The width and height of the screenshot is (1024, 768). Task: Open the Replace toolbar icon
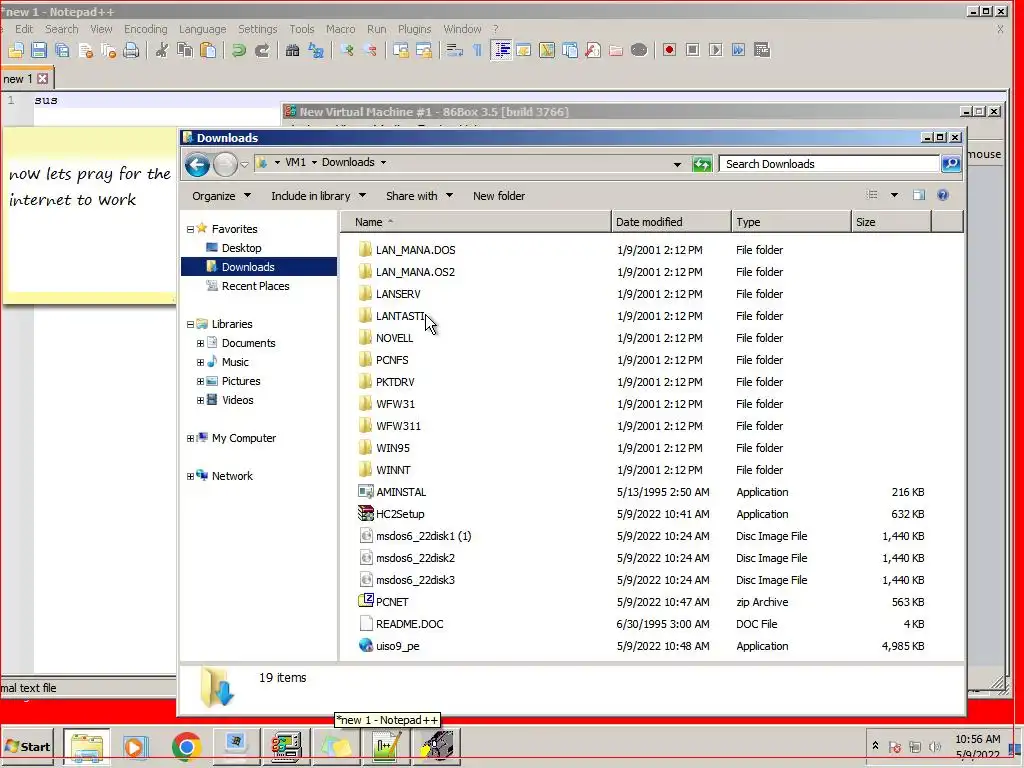pos(316,50)
